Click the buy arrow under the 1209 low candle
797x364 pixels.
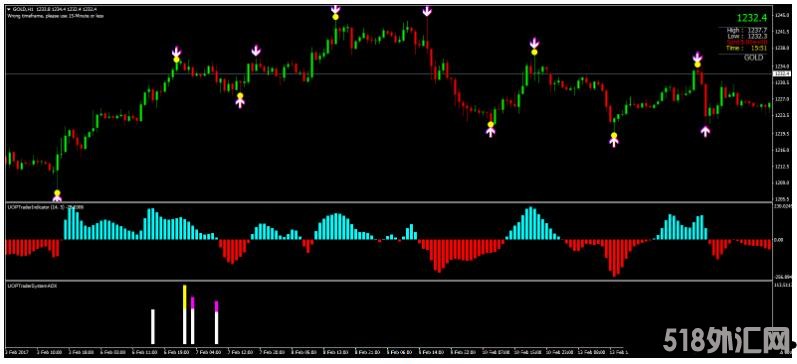point(57,198)
